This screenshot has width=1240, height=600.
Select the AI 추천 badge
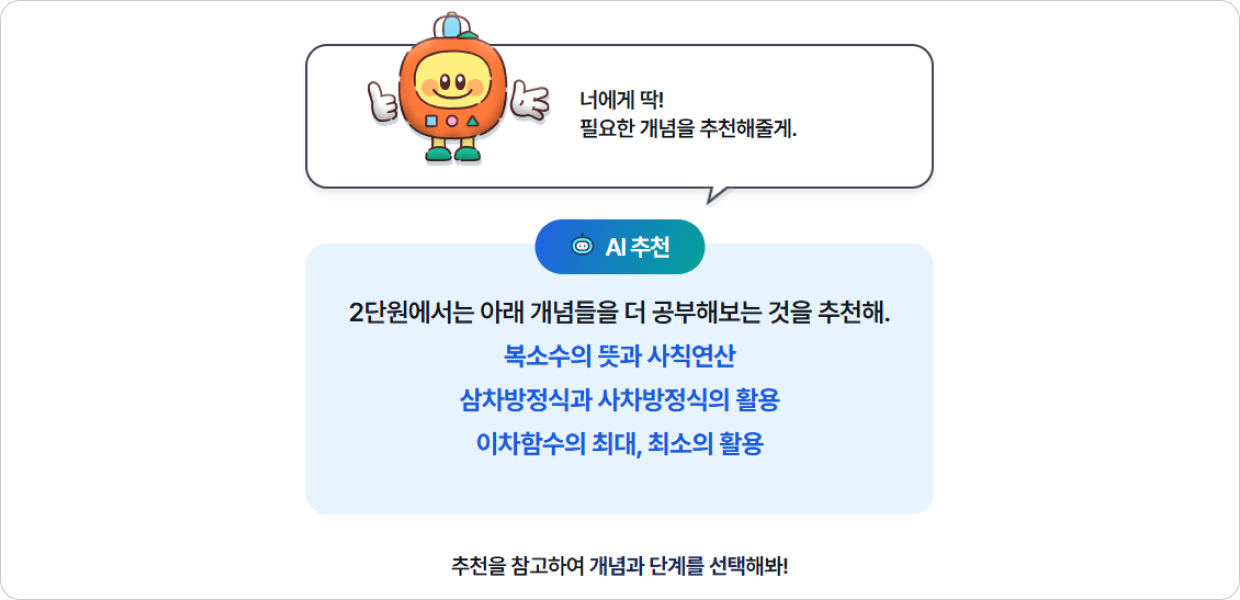point(620,247)
